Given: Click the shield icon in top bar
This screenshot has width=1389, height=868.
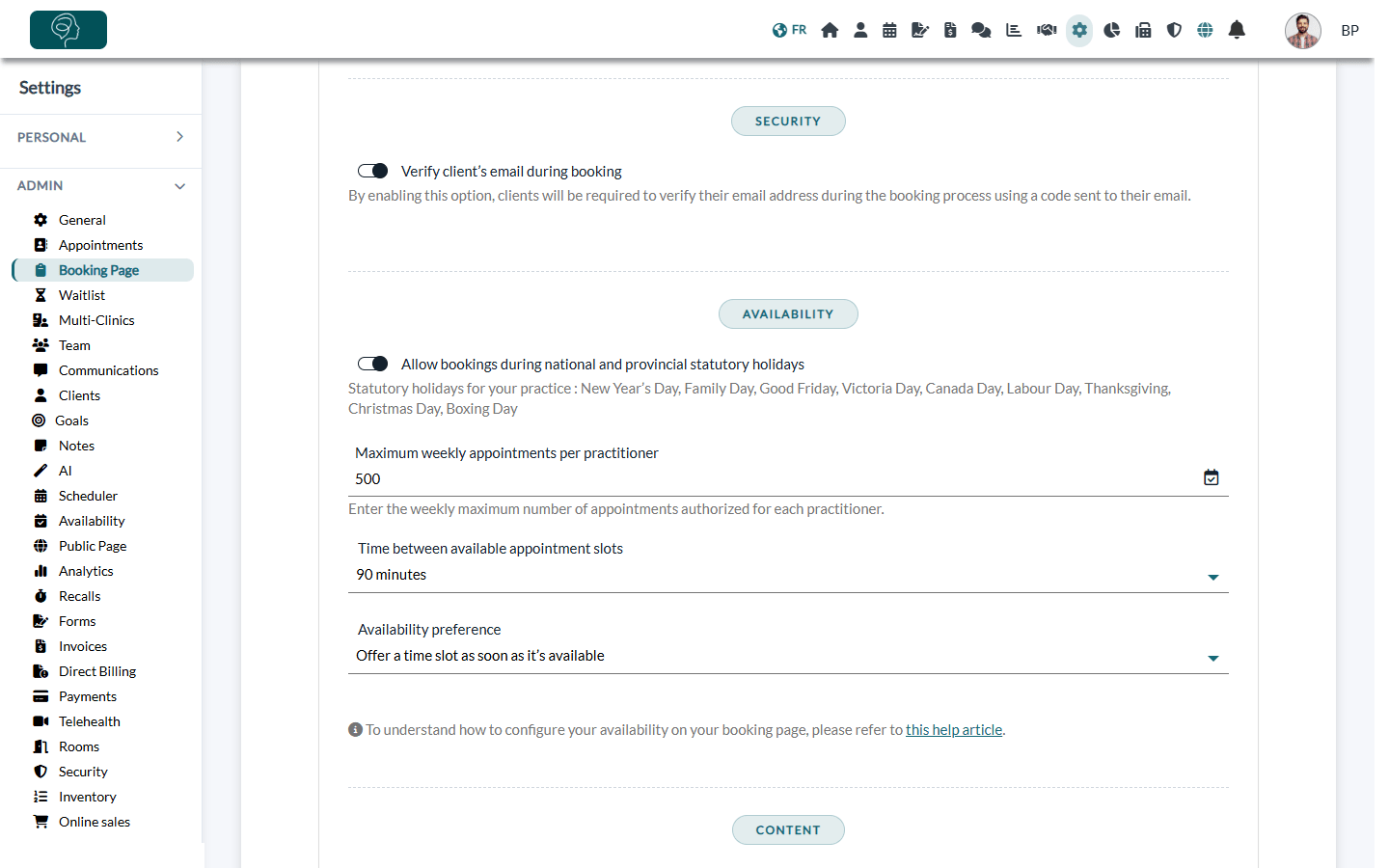Looking at the screenshot, I should (1174, 30).
